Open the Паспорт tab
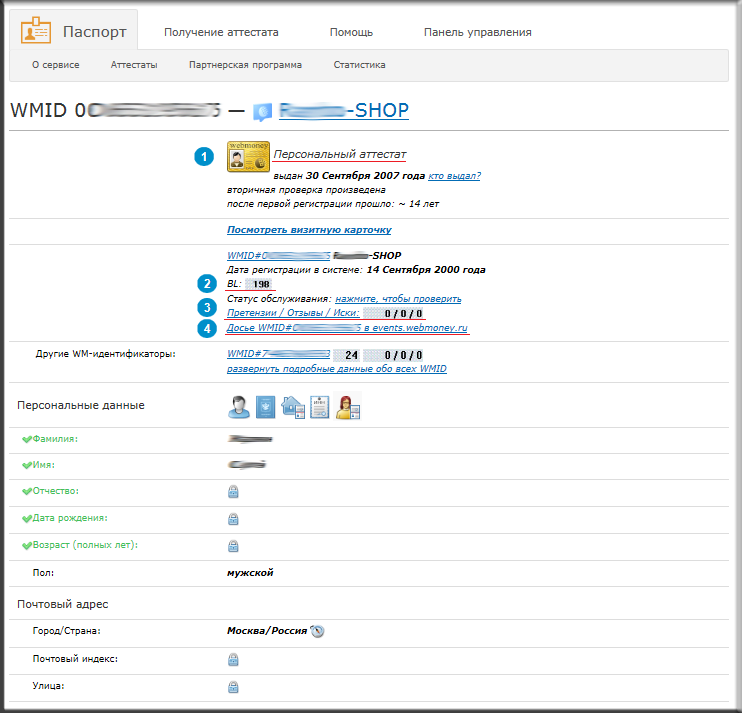 click(x=74, y=30)
